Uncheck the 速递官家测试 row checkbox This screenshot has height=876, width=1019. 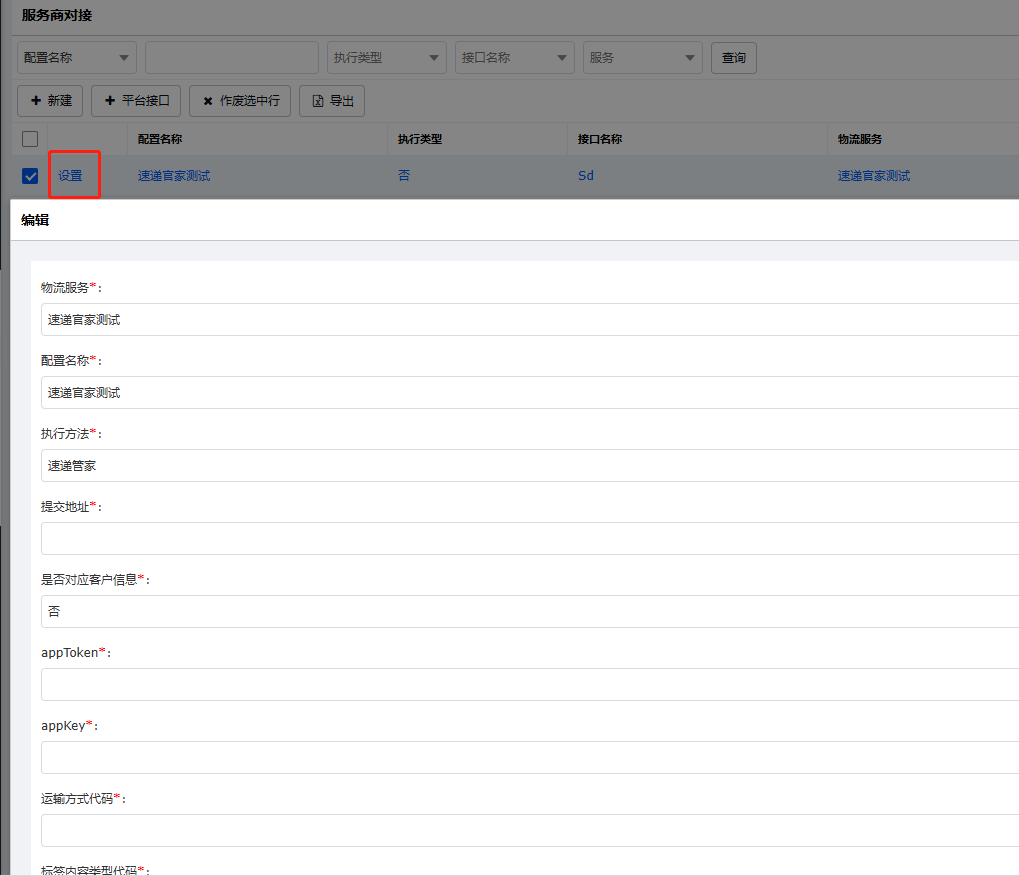30,176
